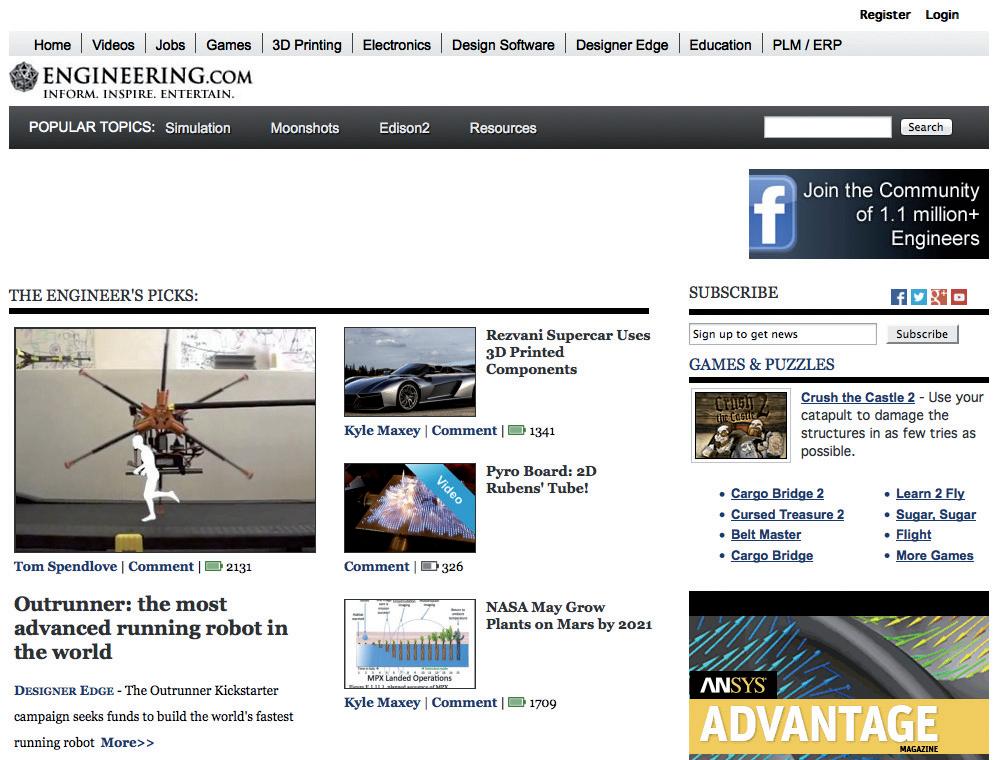
Task: Open the Pyro Board: 2D Rubens' Tube headline
Action: pyautogui.click(x=541, y=479)
